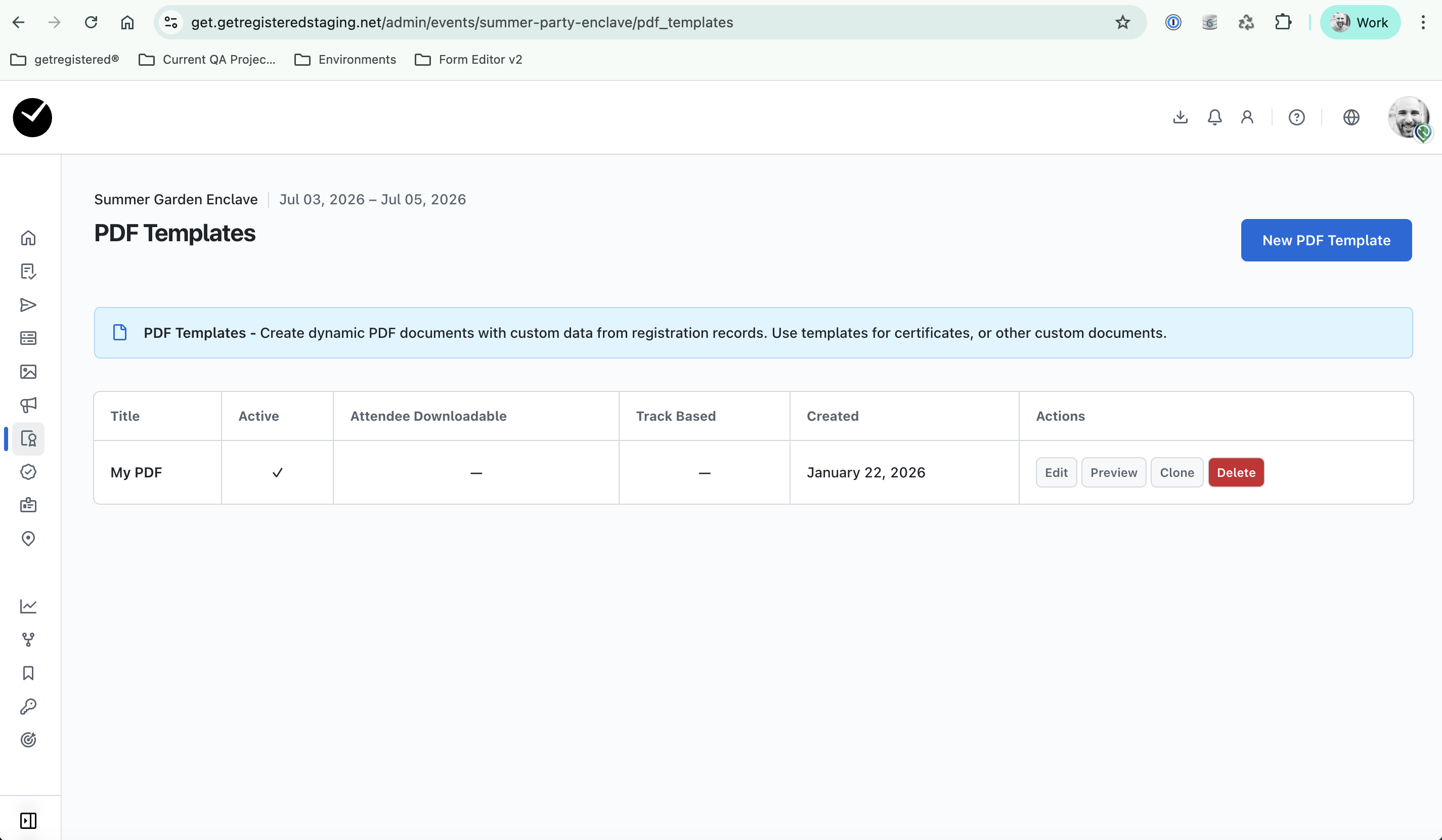Click the map pin location sidebar icon
1442x840 pixels.
pos(28,539)
